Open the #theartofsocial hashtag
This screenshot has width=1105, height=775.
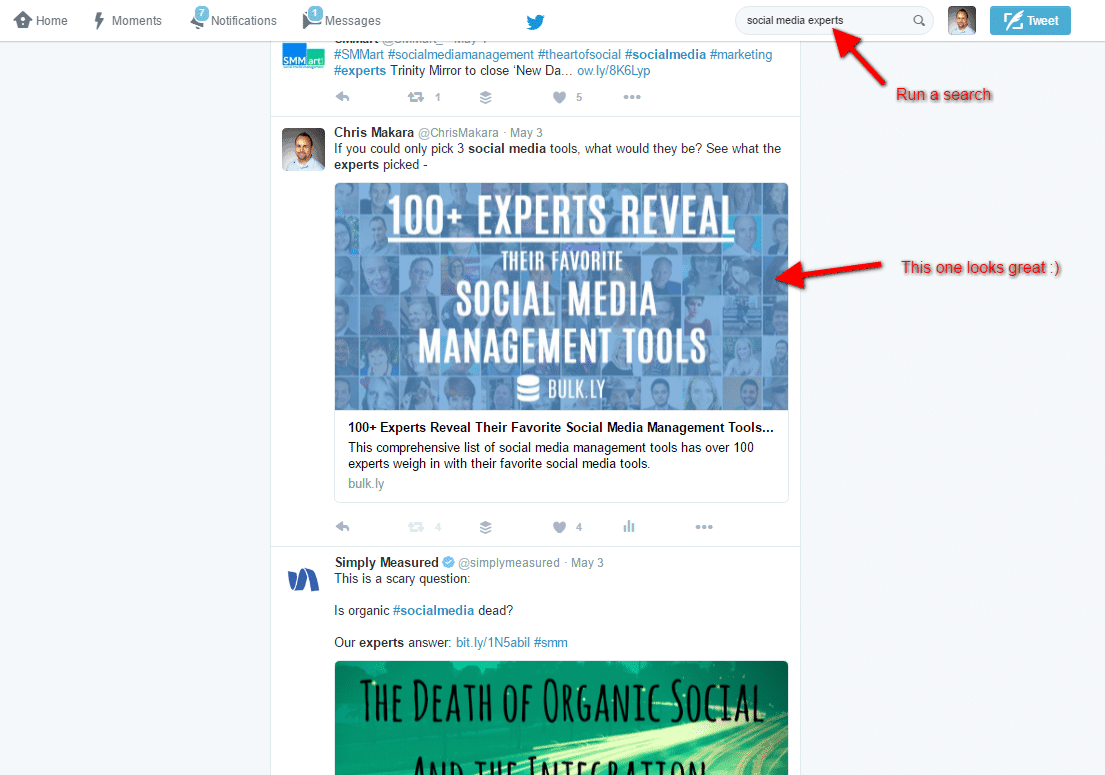[579, 55]
